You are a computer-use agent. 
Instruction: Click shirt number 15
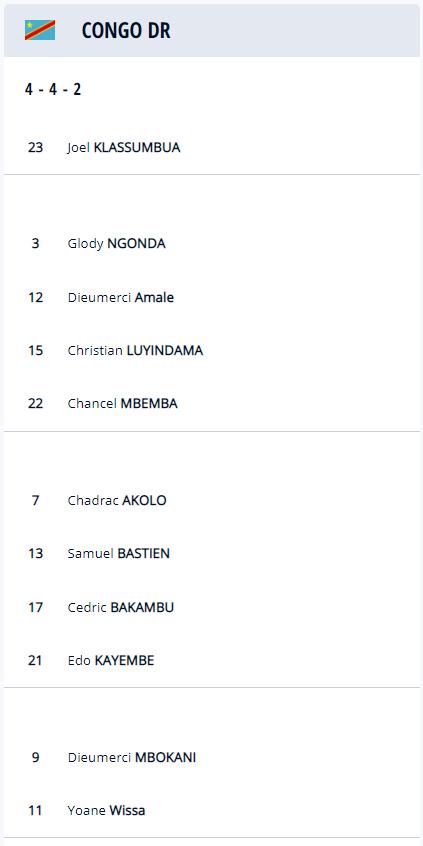(x=36, y=350)
